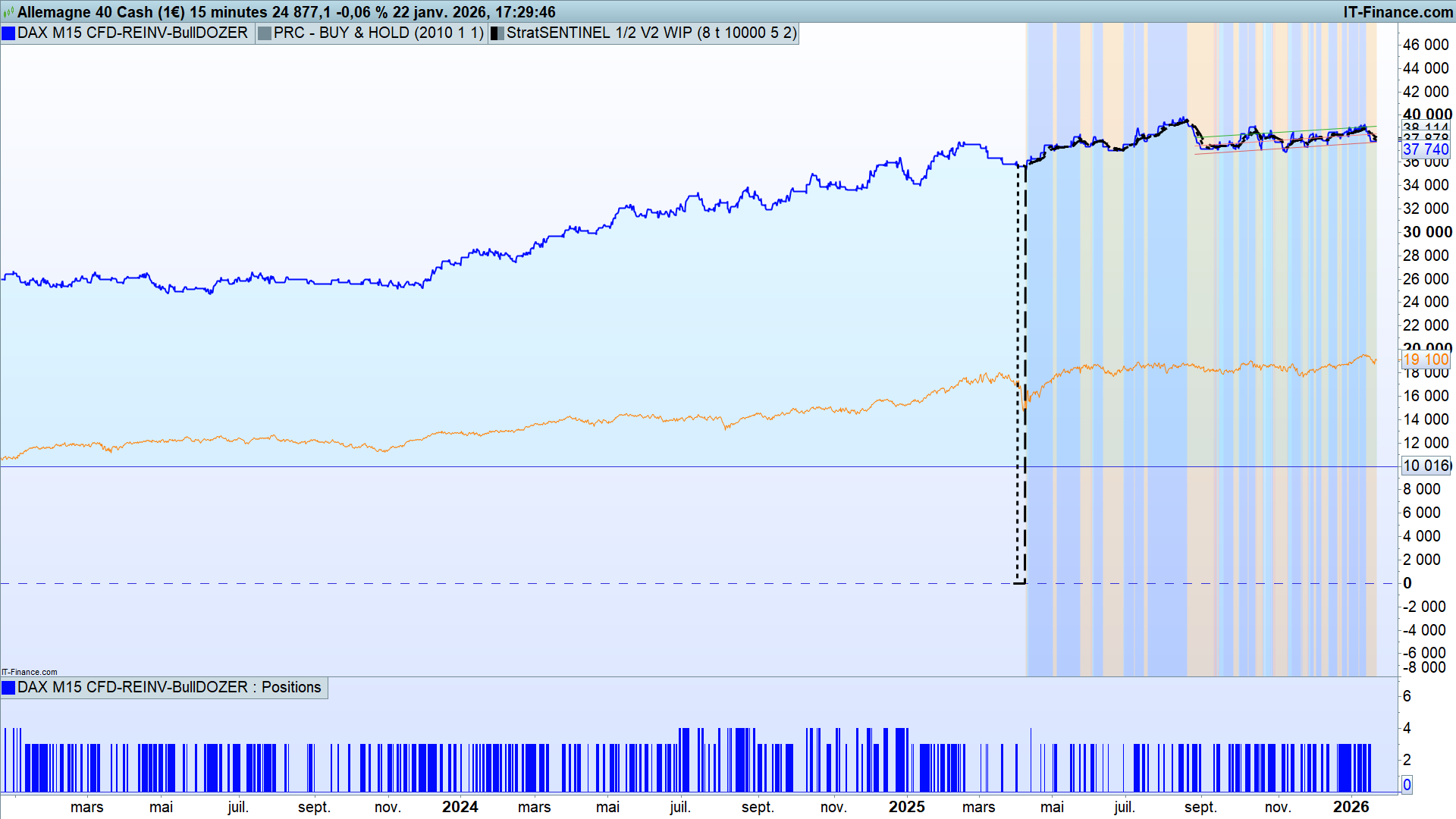Click the candlestick chart icon beside Allemagne 40

pyautogui.click(x=8, y=12)
